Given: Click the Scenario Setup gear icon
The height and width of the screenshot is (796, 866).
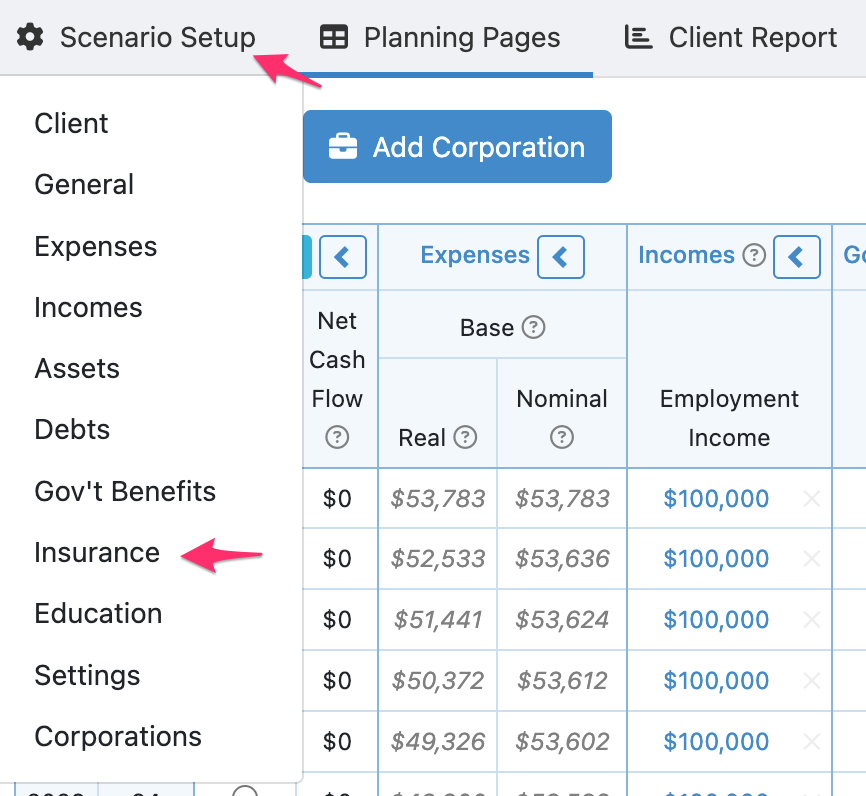Looking at the screenshot, I should coord(29,36).
